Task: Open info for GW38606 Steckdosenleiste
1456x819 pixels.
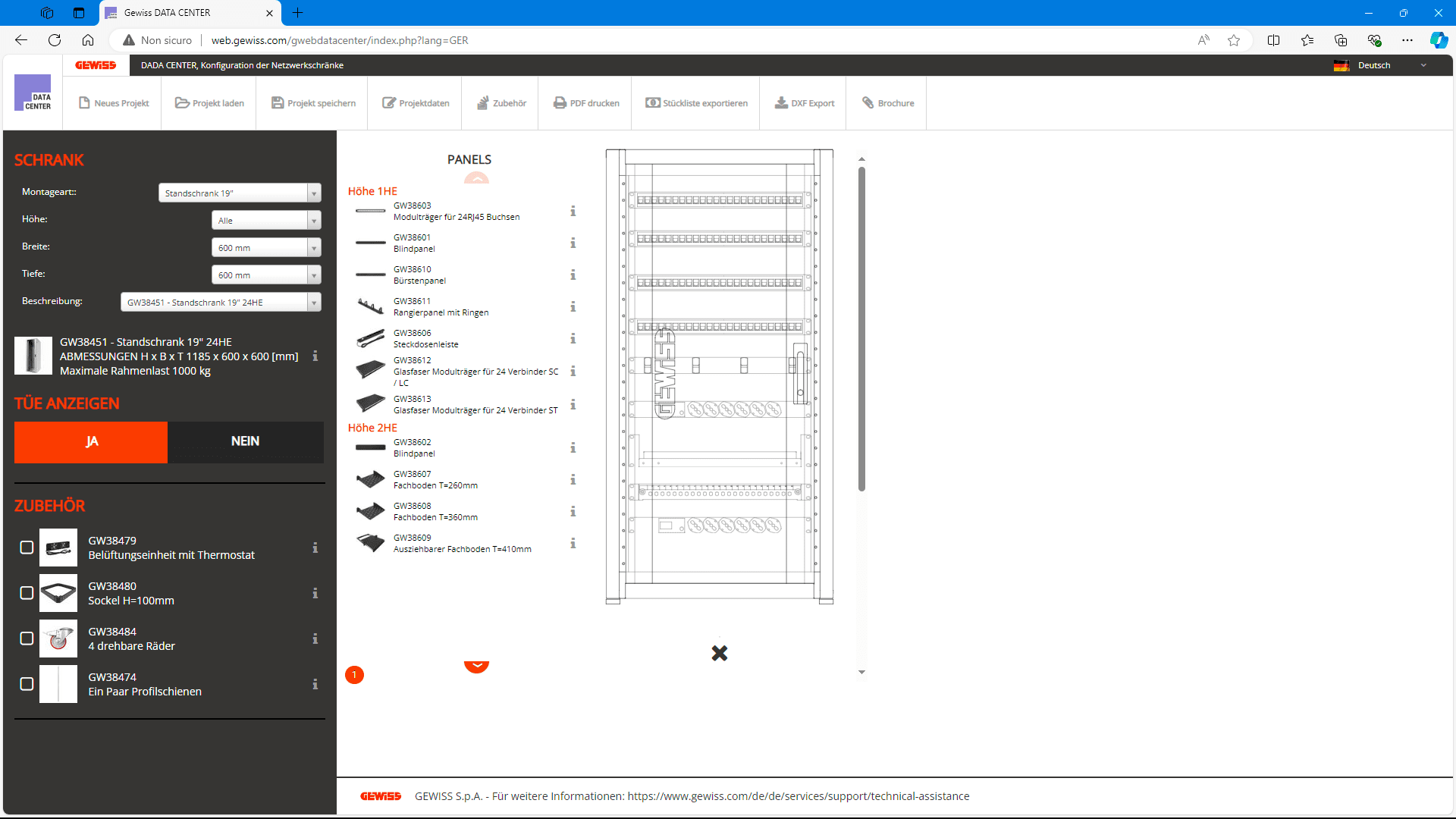Action: tap(573, 339)
